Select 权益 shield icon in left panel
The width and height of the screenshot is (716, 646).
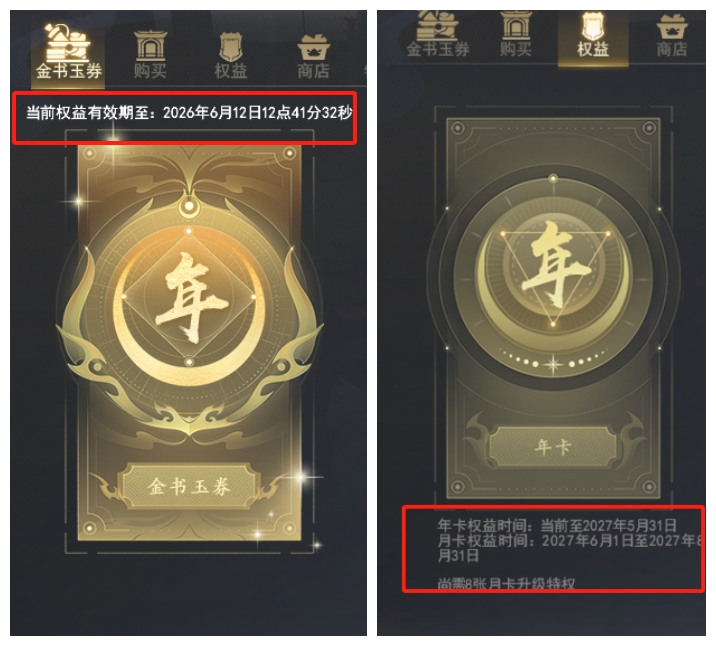click(x=231, y=47)
